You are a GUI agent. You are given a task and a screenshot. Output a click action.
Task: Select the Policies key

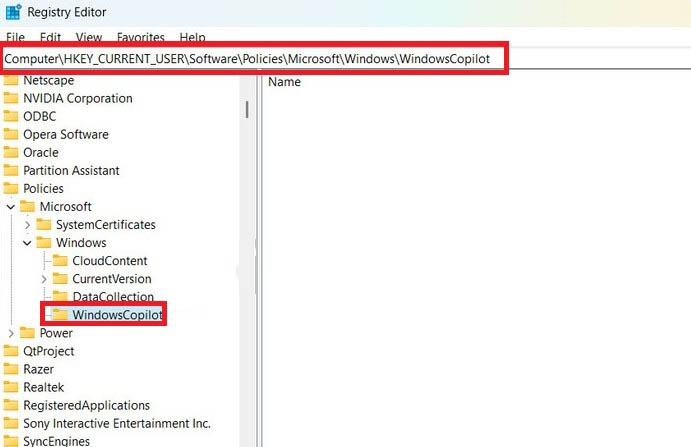(43, 189)
